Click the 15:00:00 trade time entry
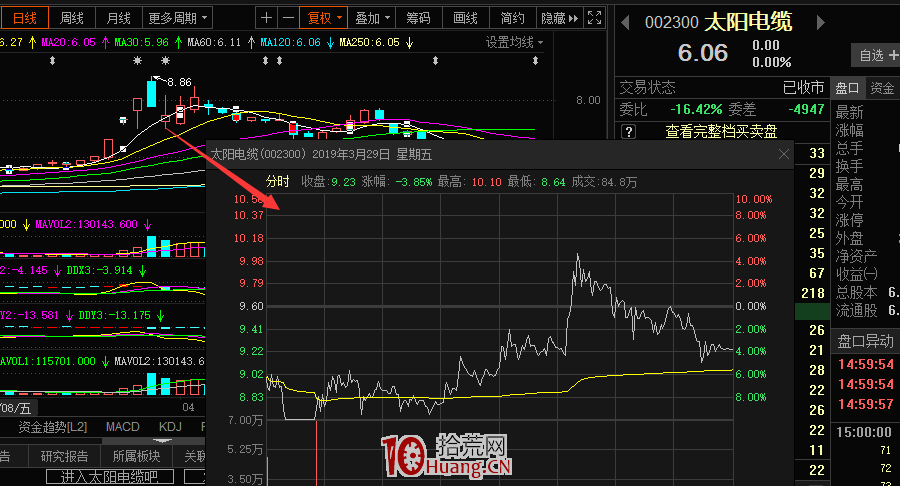Screen dimensions: 900x486 (x=864, y=431)
